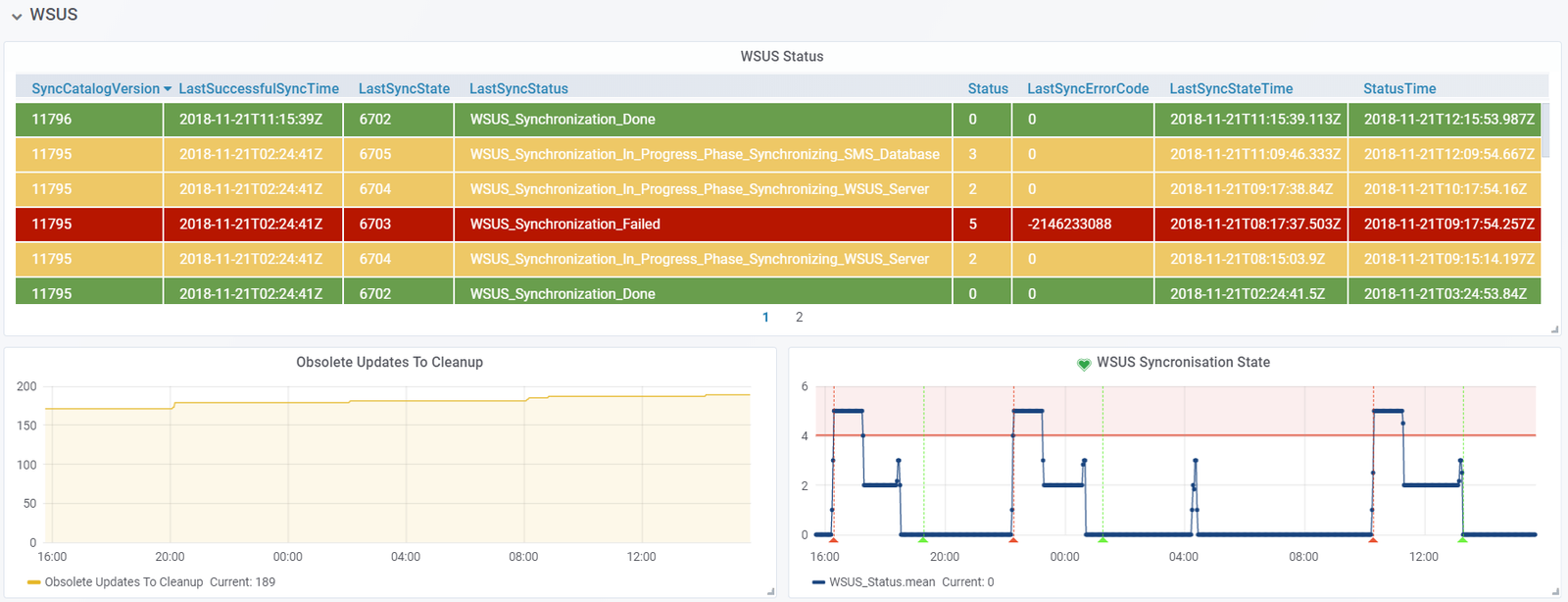This screenshot has height=602, width=1568.
Task: Select LastSyncState cell 6705
Action: (398, 155)
